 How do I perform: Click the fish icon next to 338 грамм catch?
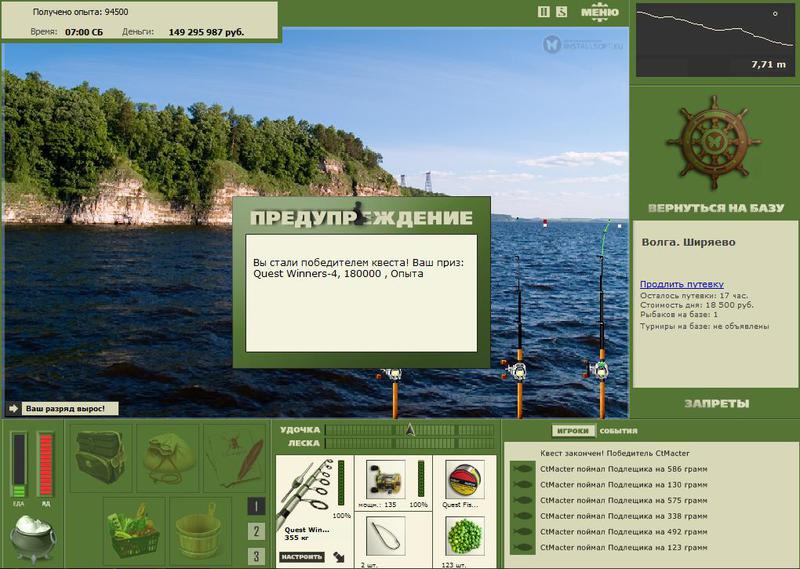522,516
